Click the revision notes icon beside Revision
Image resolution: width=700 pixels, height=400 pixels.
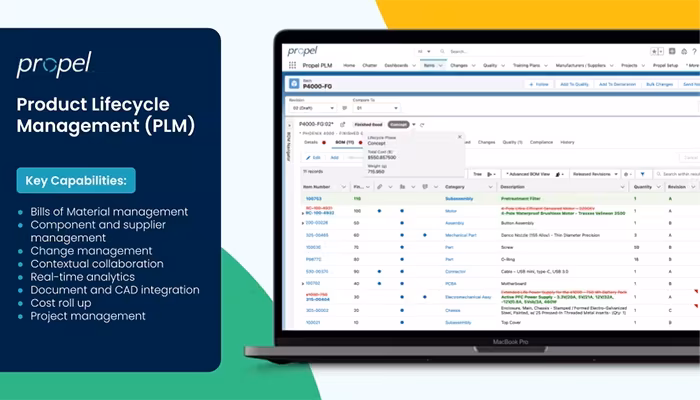[345, 108]
